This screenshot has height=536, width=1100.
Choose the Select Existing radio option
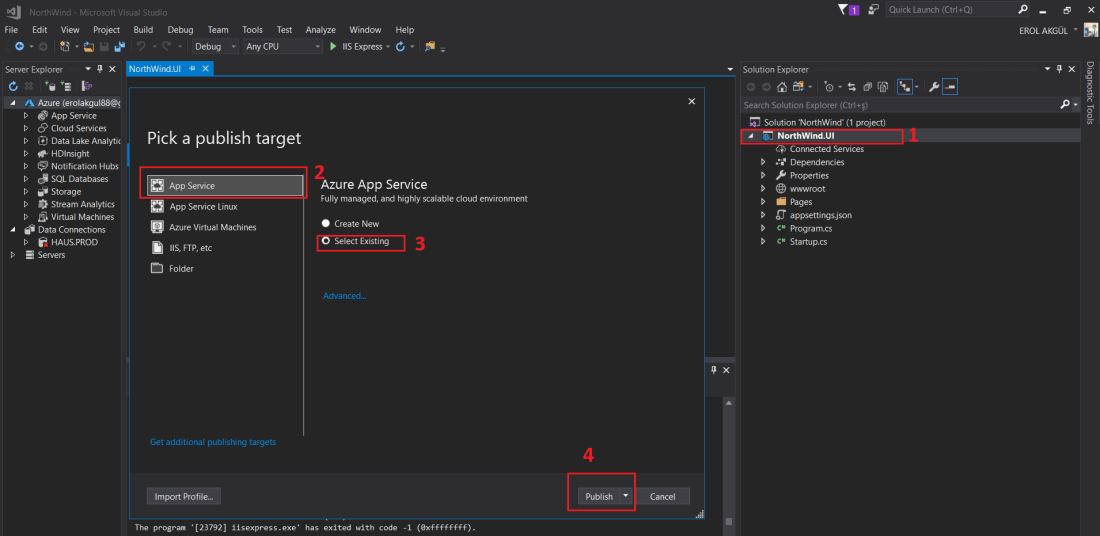coord(326,242)
